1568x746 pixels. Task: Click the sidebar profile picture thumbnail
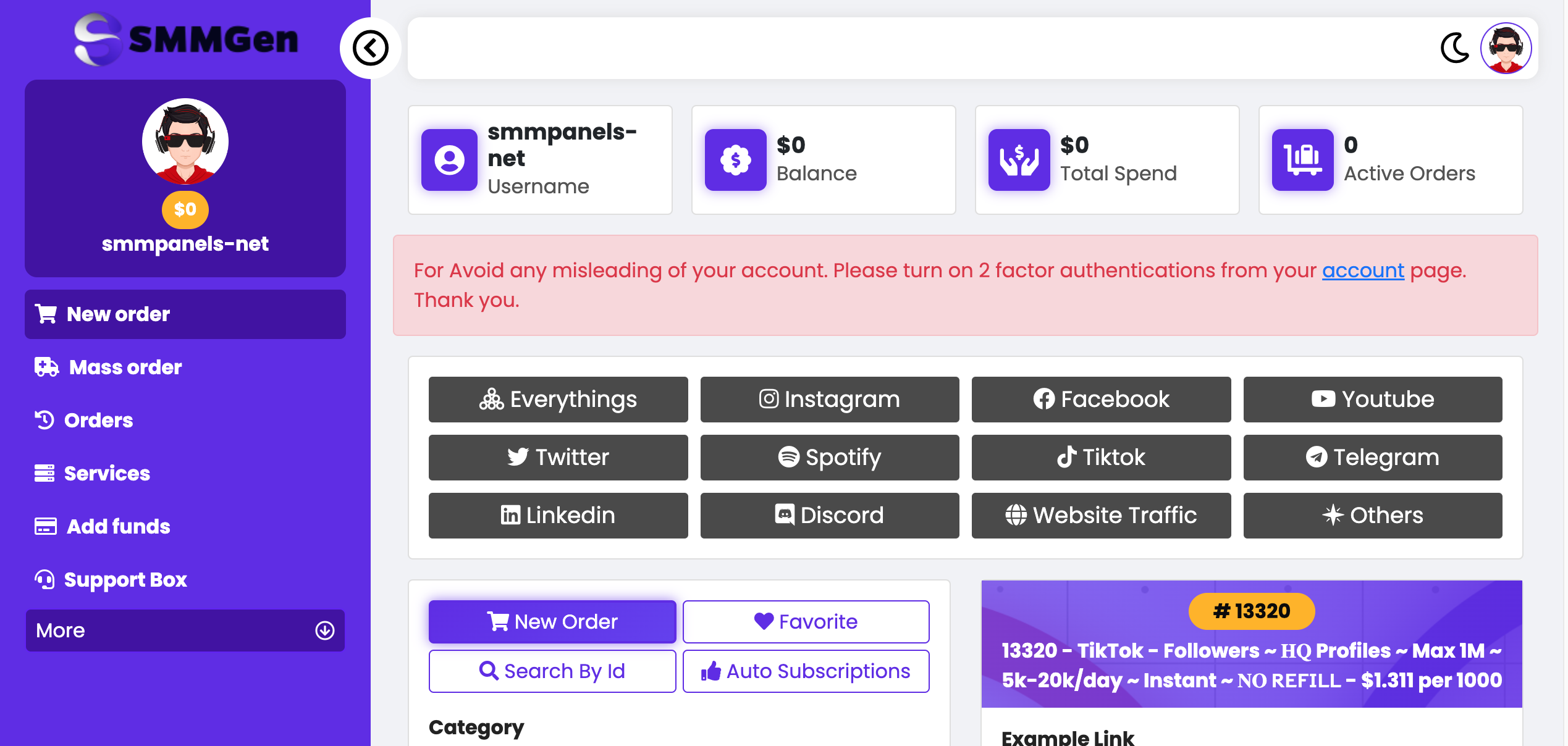(x=185, y=141)
